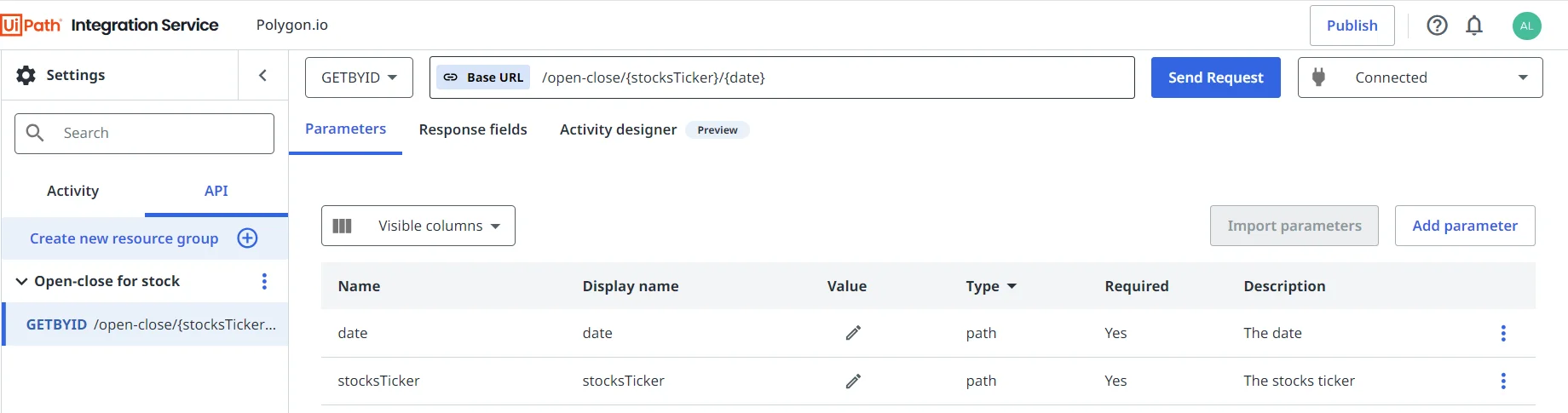1568x413 pixels.
Task: Click the Preview badge
Action: pos(718,129)
